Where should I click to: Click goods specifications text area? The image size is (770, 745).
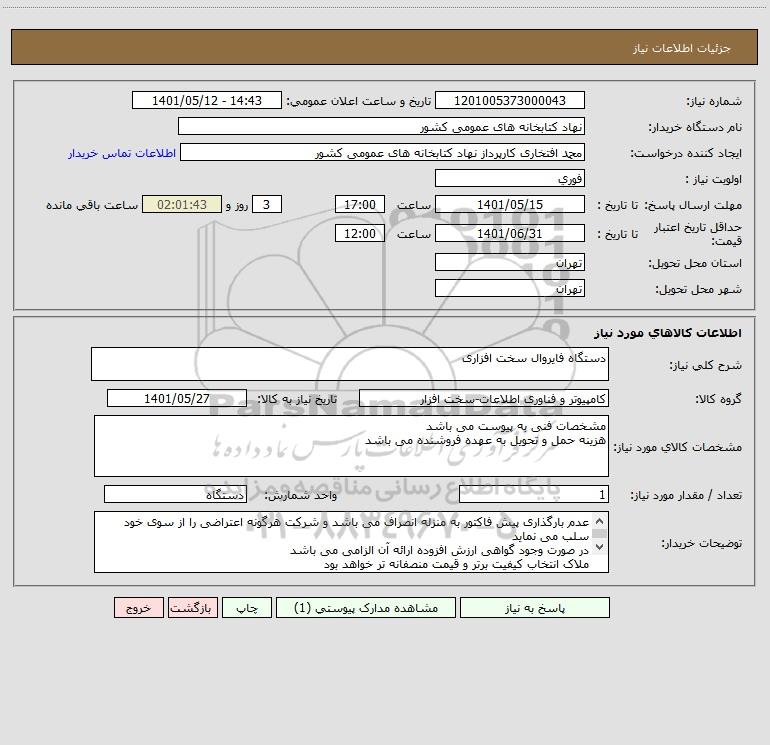[351, 446]
